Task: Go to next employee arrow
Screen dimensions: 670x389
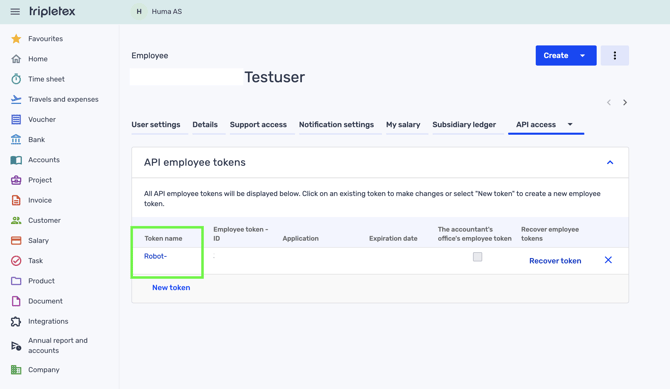Action: pos(625,103)
